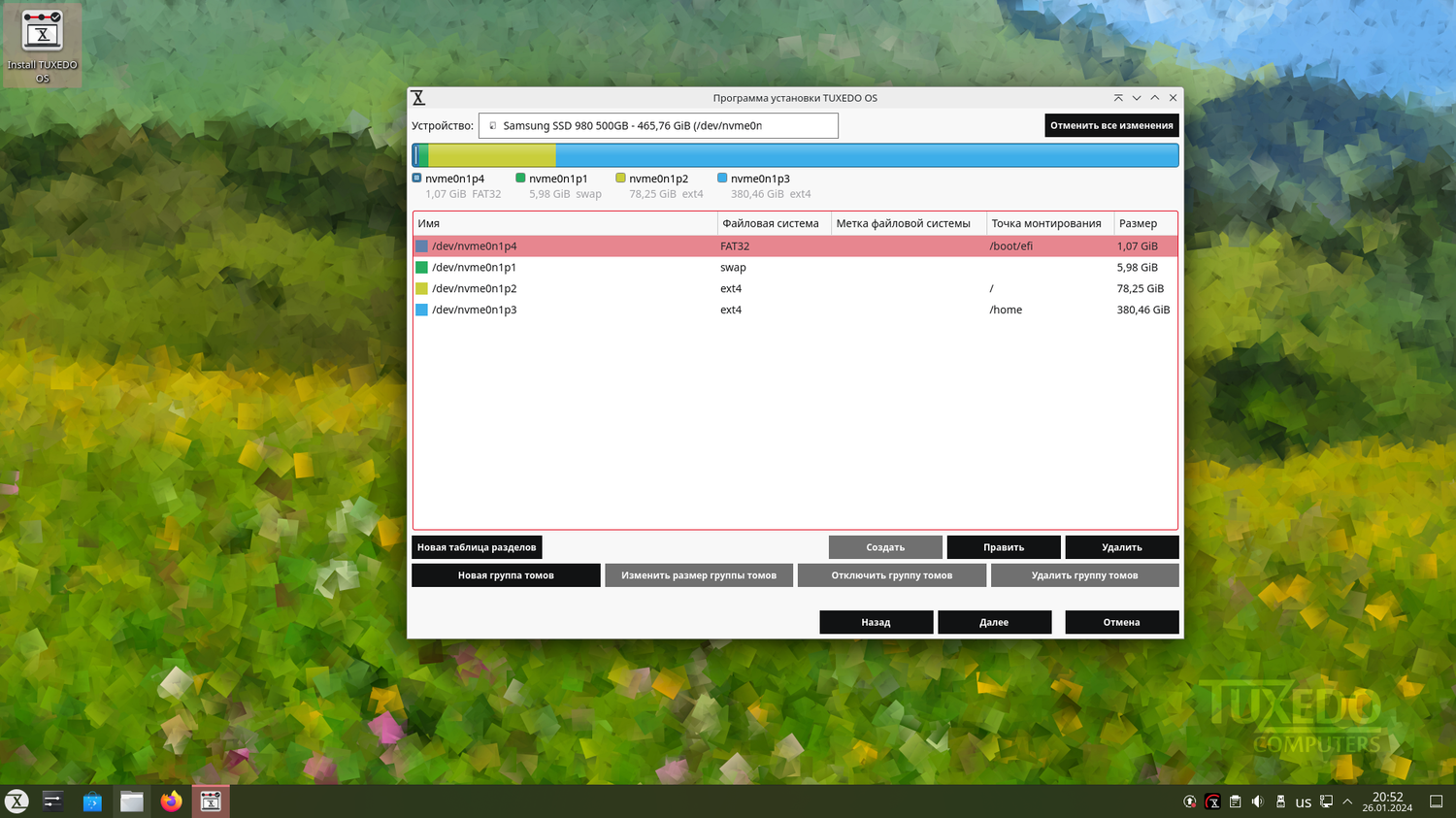This screenshot has height=818, width=1456.
Task: Open the file manager from the taskbar
Action: [x=132, y=802]
